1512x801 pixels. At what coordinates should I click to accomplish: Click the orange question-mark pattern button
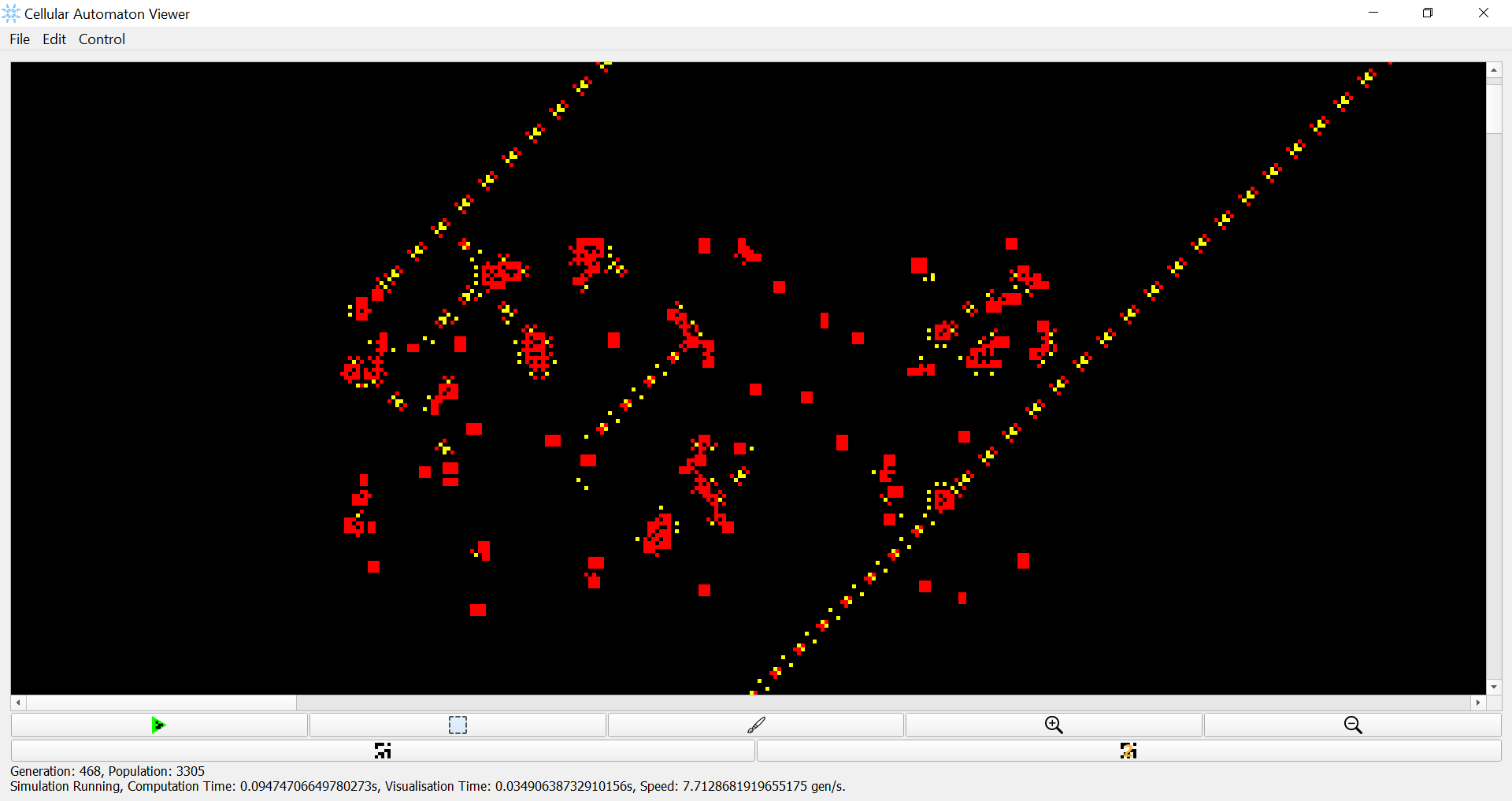[1128, 751]
